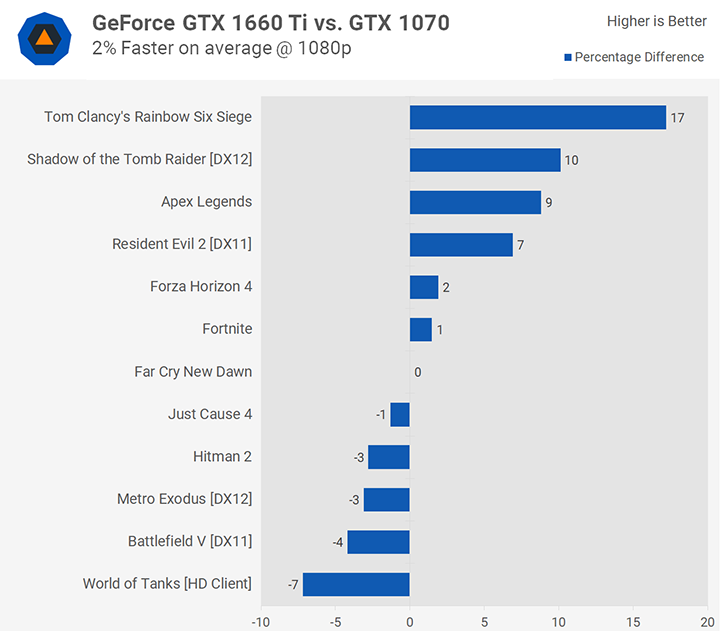
Task: Select the Forza Horizon 4 bar
Action: pos(424,287)
